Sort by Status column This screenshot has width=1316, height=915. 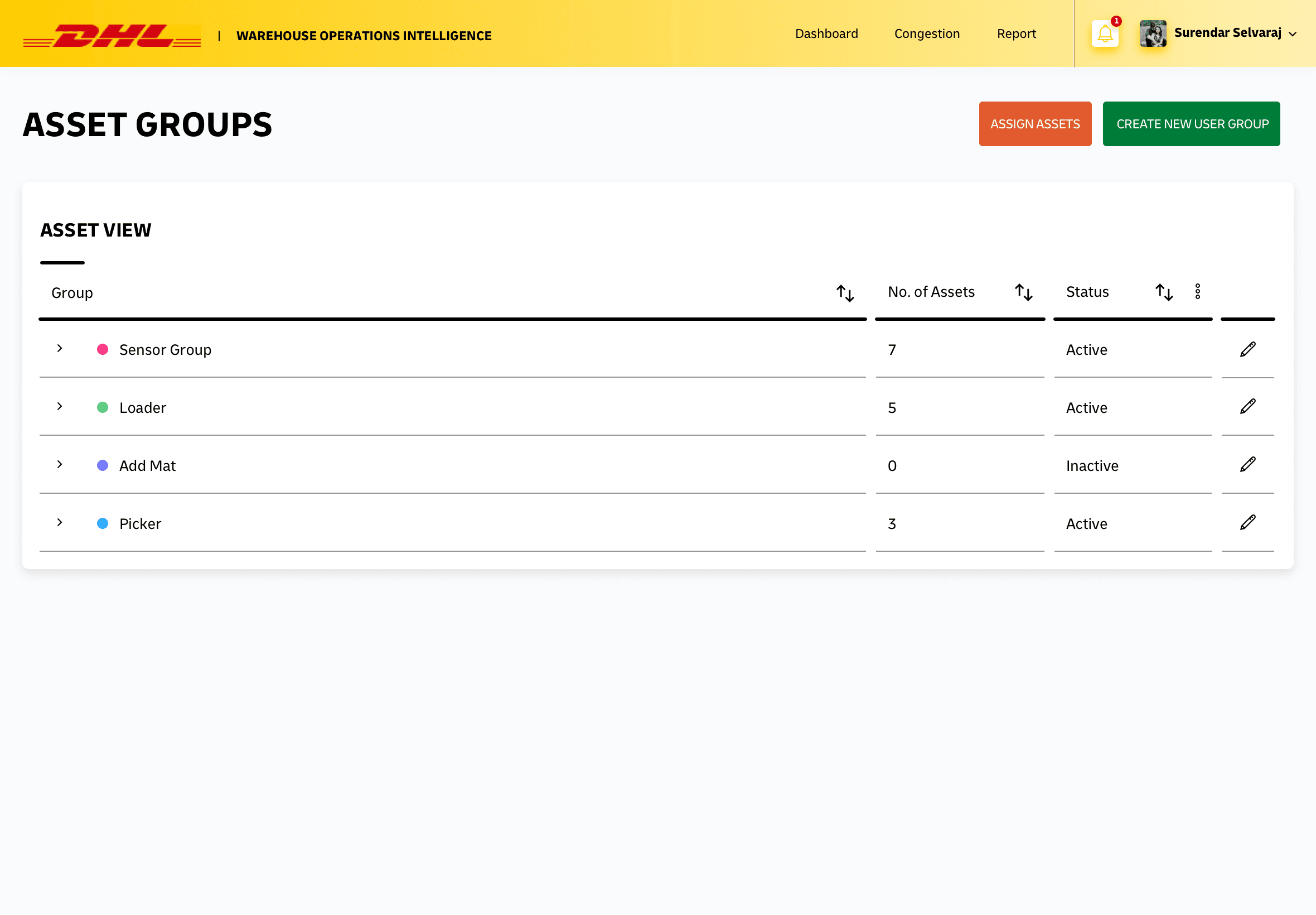point(1164,292)
